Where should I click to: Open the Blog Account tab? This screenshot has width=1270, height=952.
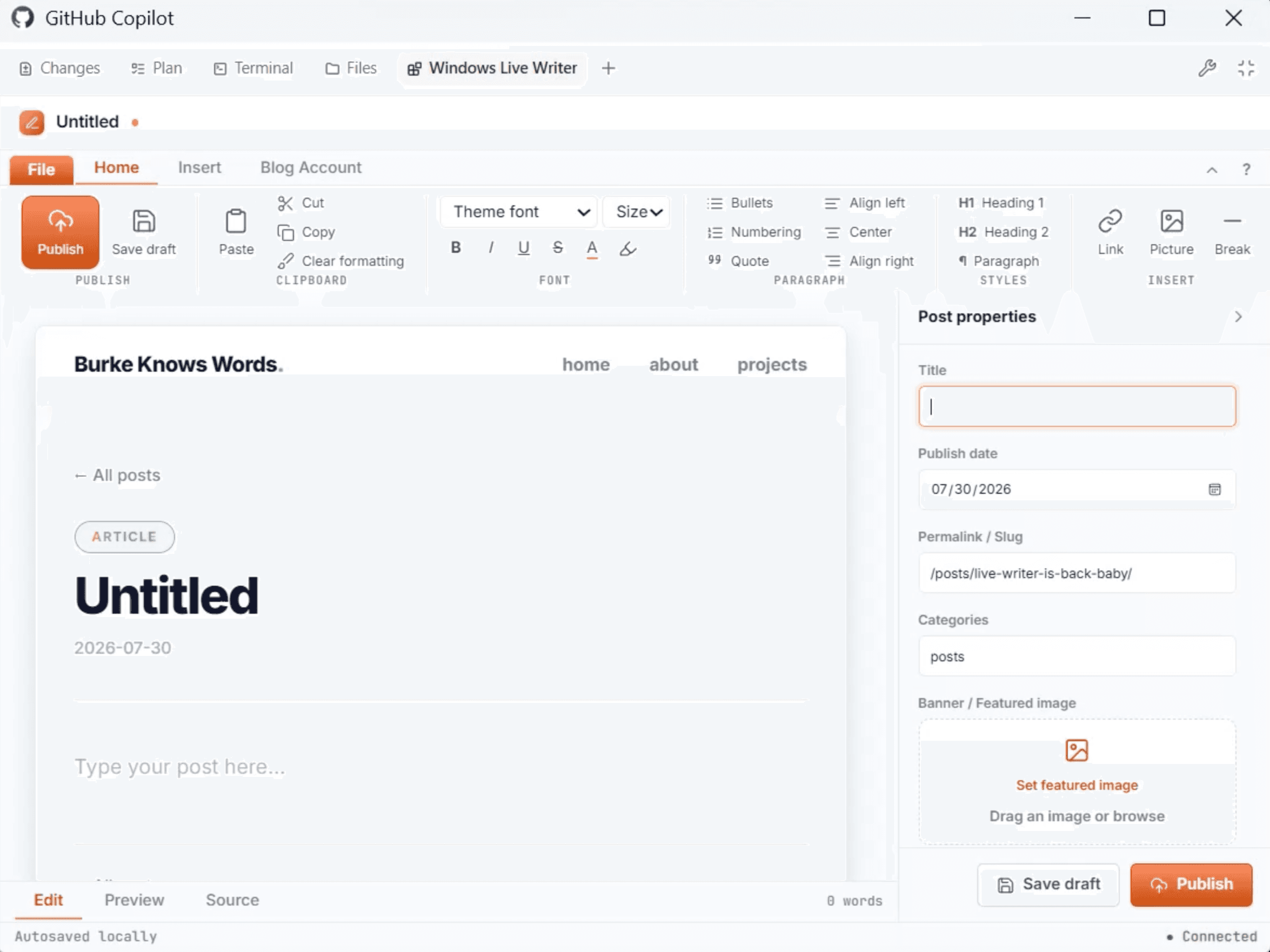(x=311, y=167)
